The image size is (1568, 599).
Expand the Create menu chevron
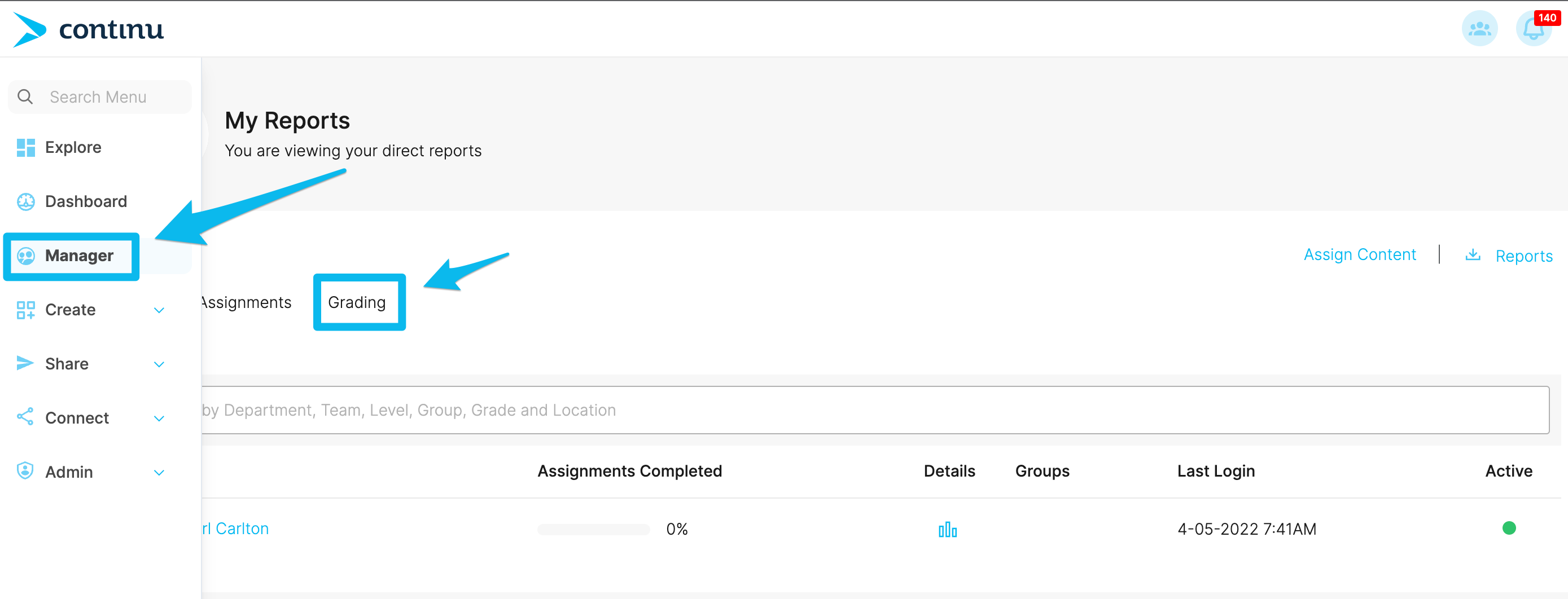[159, 310]
